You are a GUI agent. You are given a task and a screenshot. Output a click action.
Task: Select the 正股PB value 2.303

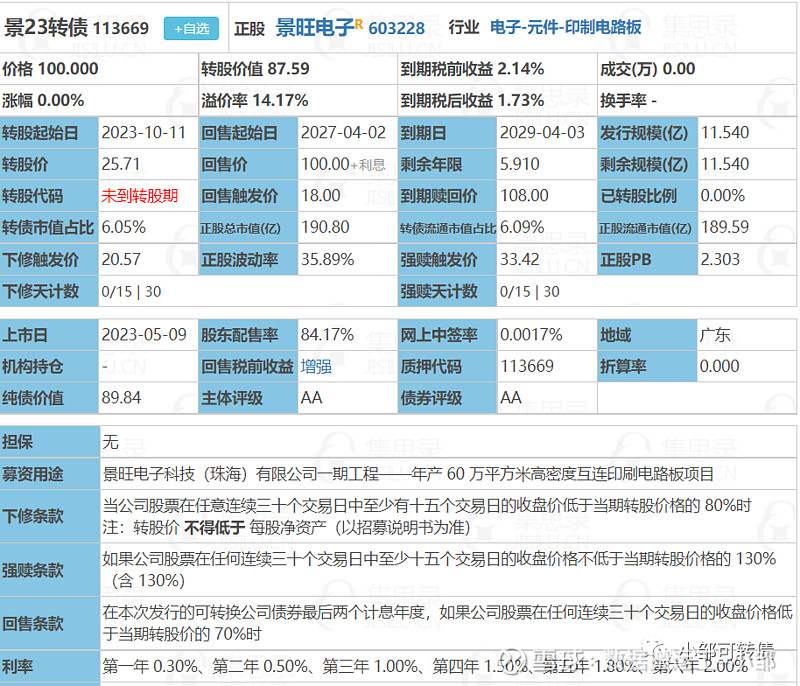[x=720, y=260]
